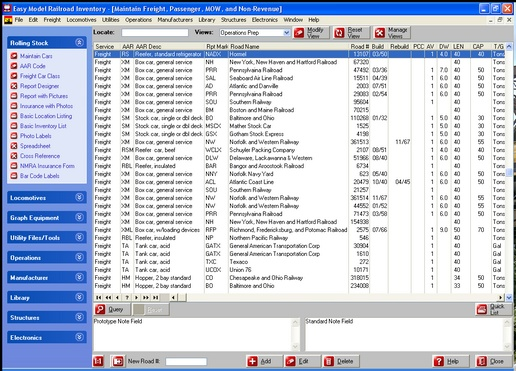
Task: Go to previous record navigator arrow
Action: [x=117, y=298]
